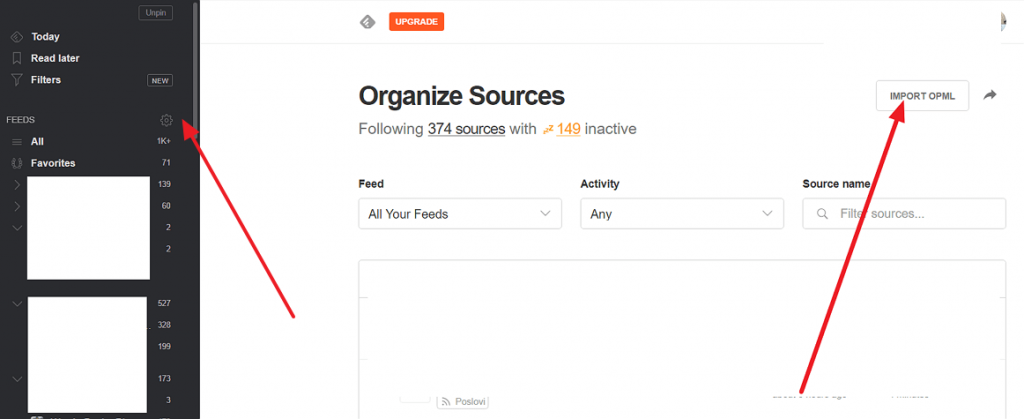This screenshot has height=419, width=1024.
Task: Open the 374 sources link
Action: pyautogui.click(x=466, y=129)
